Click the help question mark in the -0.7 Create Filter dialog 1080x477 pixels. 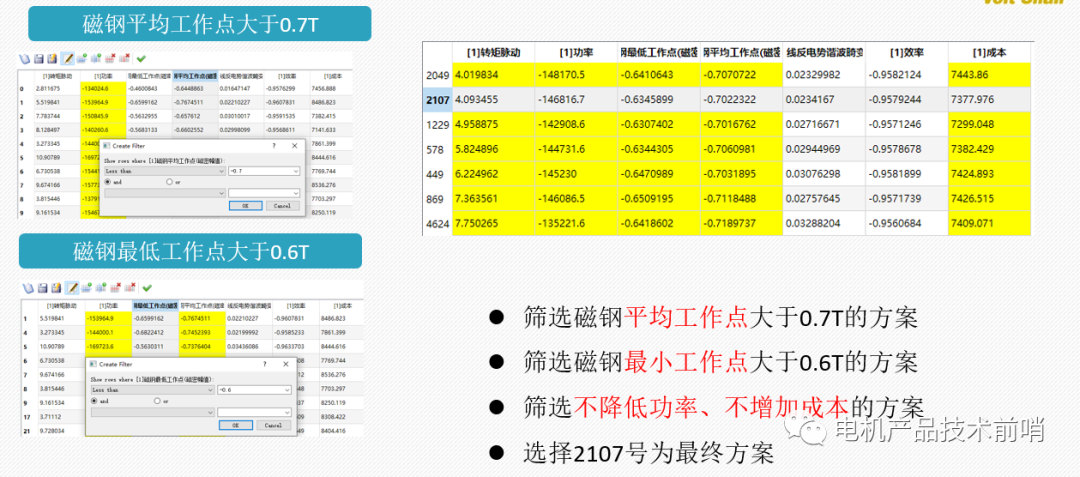(274, 146)
